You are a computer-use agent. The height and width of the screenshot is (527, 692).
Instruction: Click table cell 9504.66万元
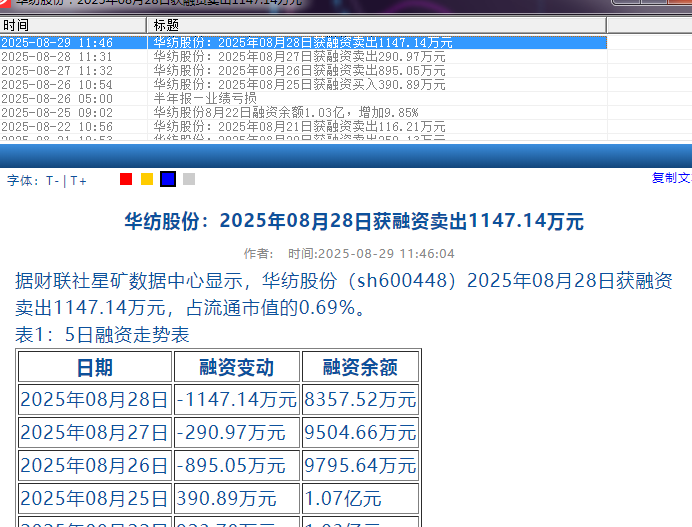(x=360, y=433)
